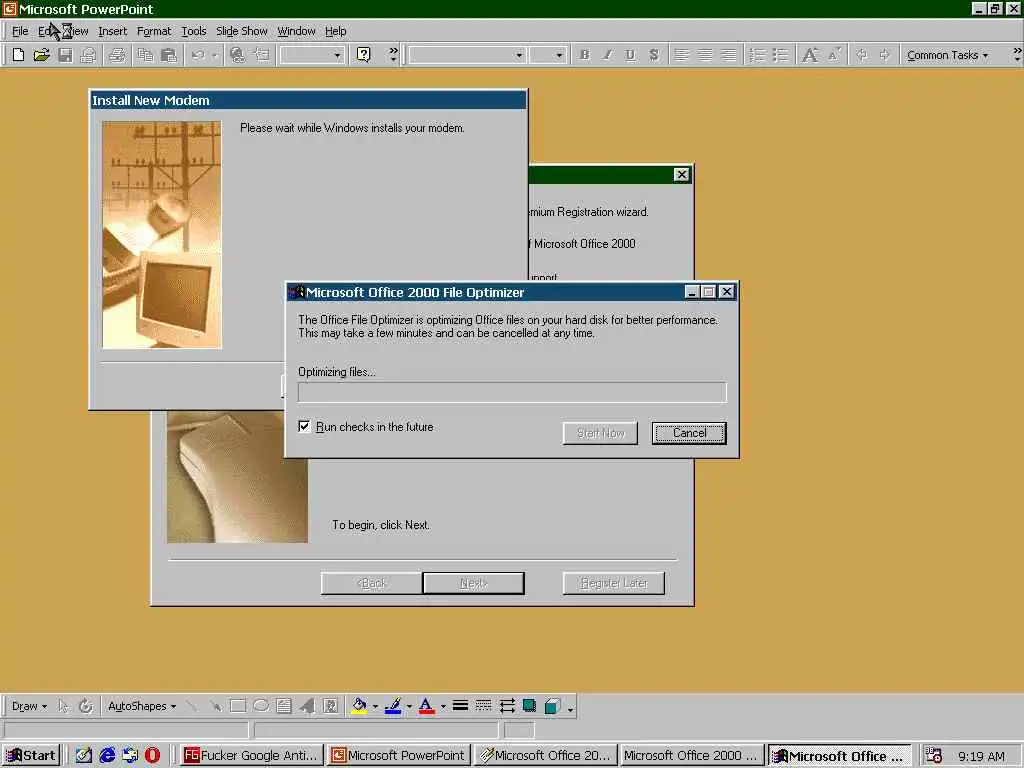This screenshot has width=1024, height=768.
Task: Click the Show Desktop Quick Launch icon
Action: pyautogui.click(x=84, y=756)
